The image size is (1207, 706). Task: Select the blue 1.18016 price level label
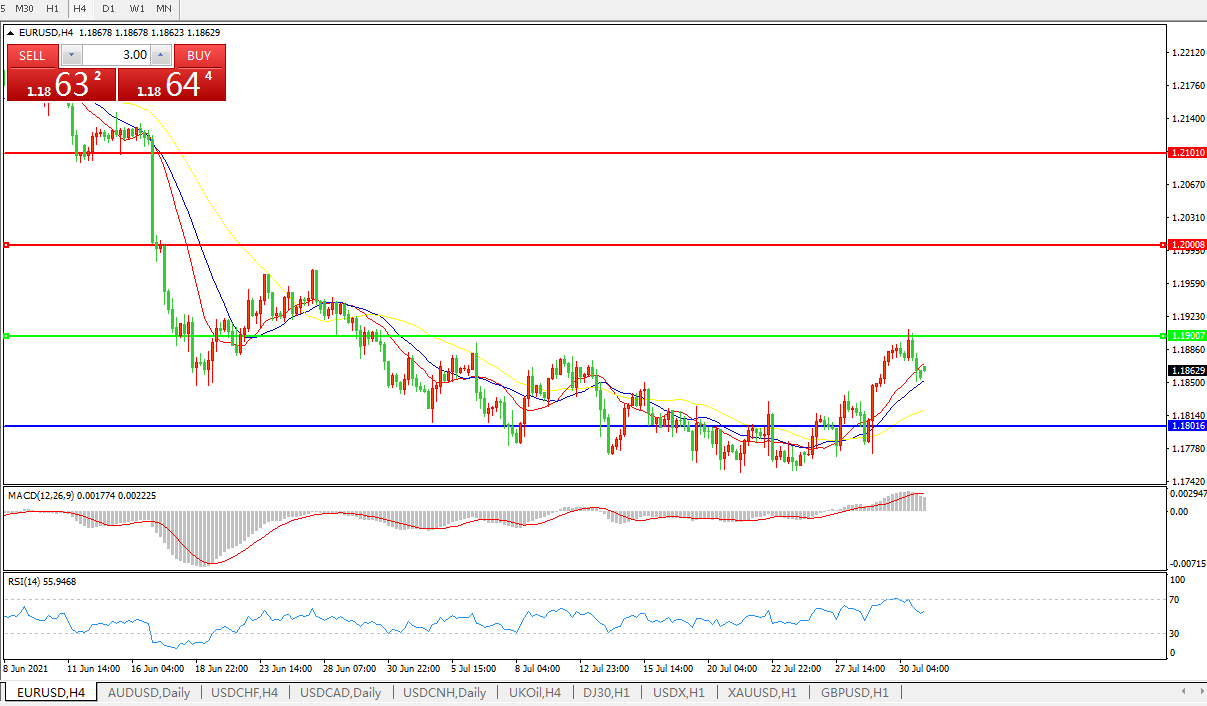coord(1187,426)
